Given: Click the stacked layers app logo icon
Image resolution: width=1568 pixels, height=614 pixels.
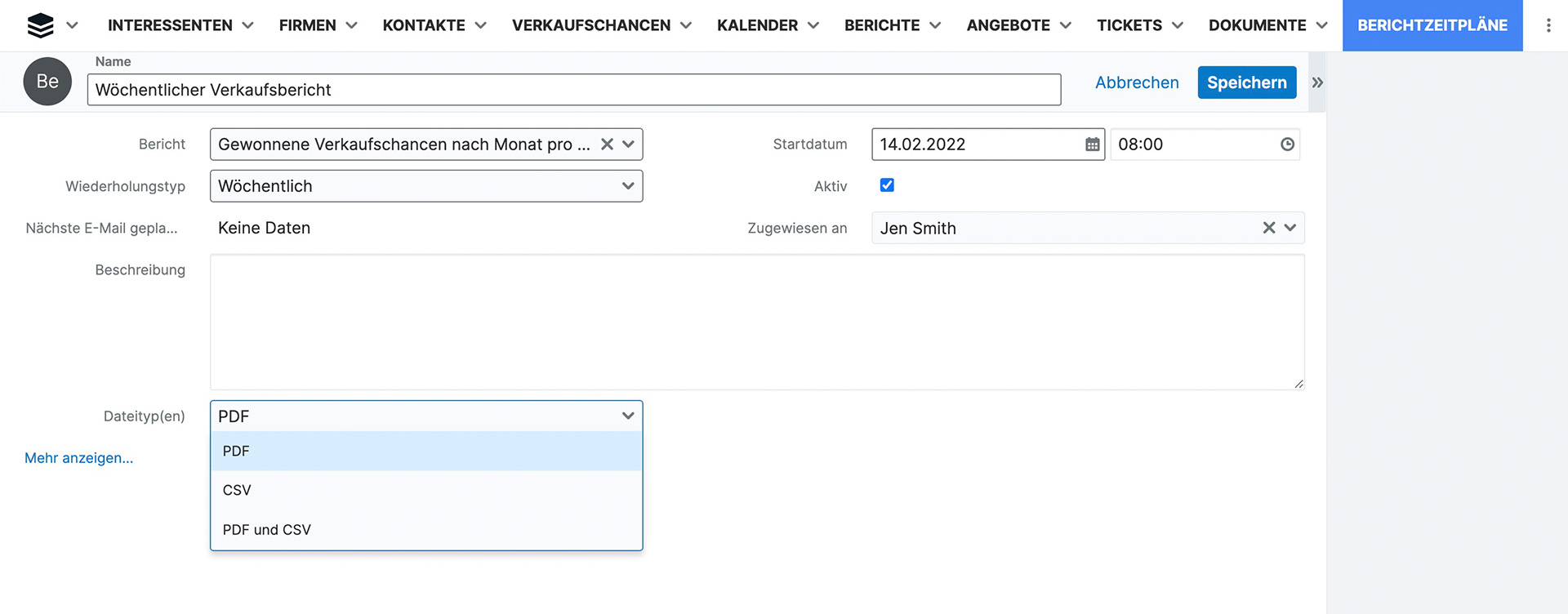Looking at the screenshot, I should (40, 25).
